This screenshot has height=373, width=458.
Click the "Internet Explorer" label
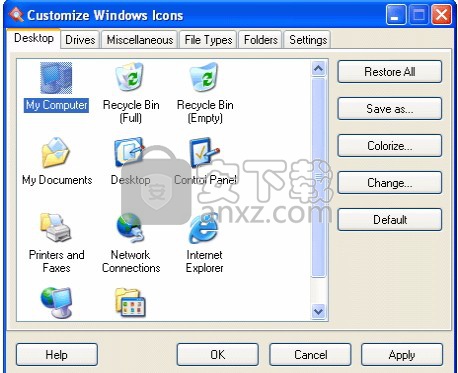pyautogui.click(x=204, y=261)
